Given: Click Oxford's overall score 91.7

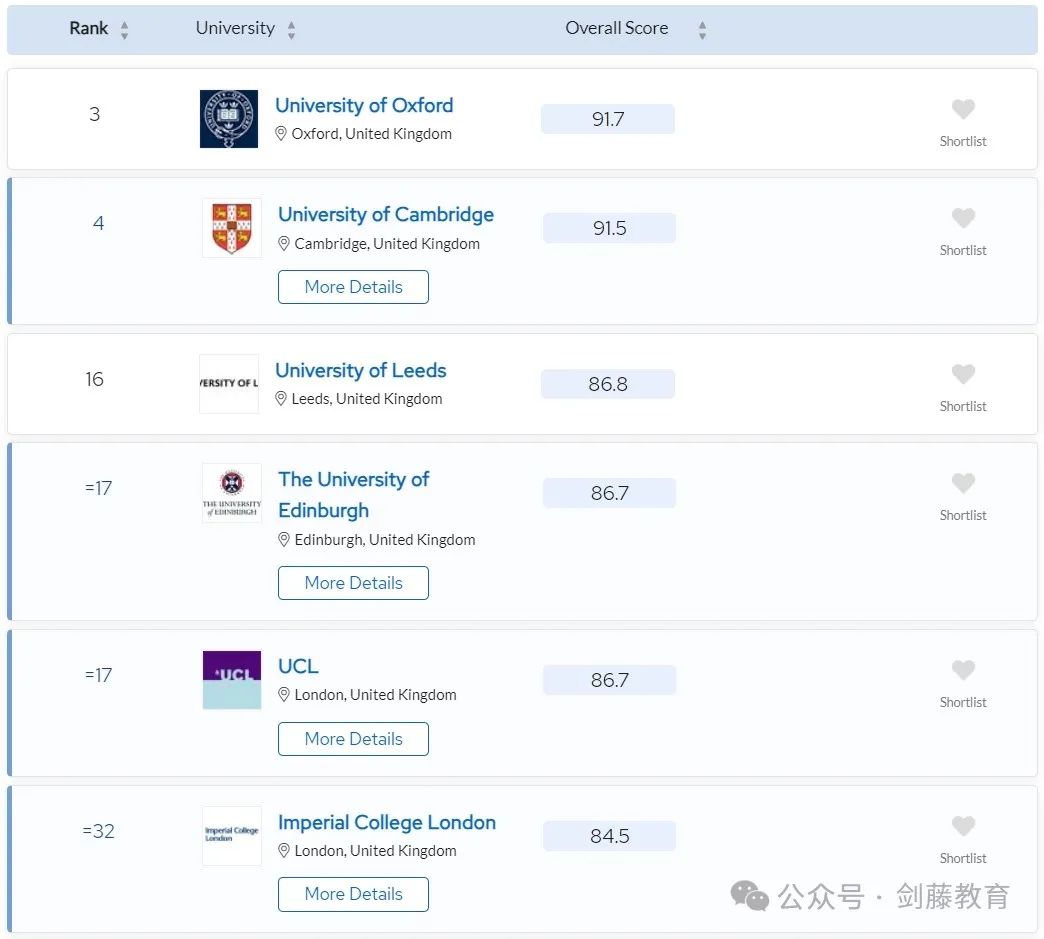Looking at the screenshot, I should coord(608,119).
